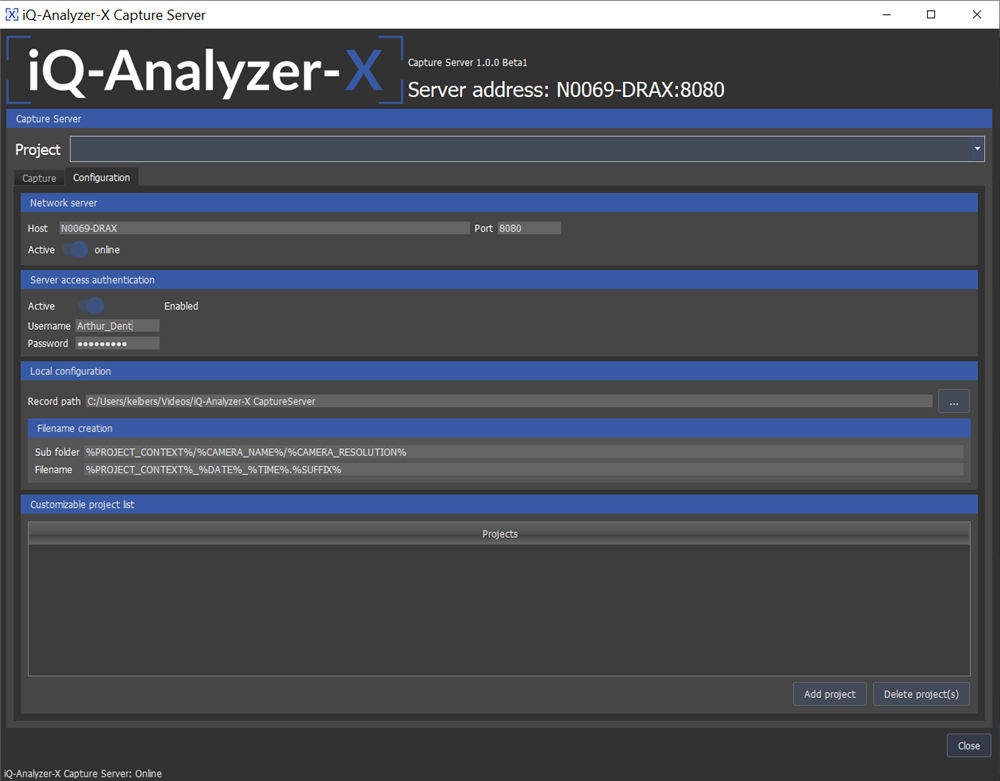Click the 'Capture Server 1.0.0 Beta1' version text
Screen dimensions: 1000x781
pyautogui.click(x=467, y=62)
